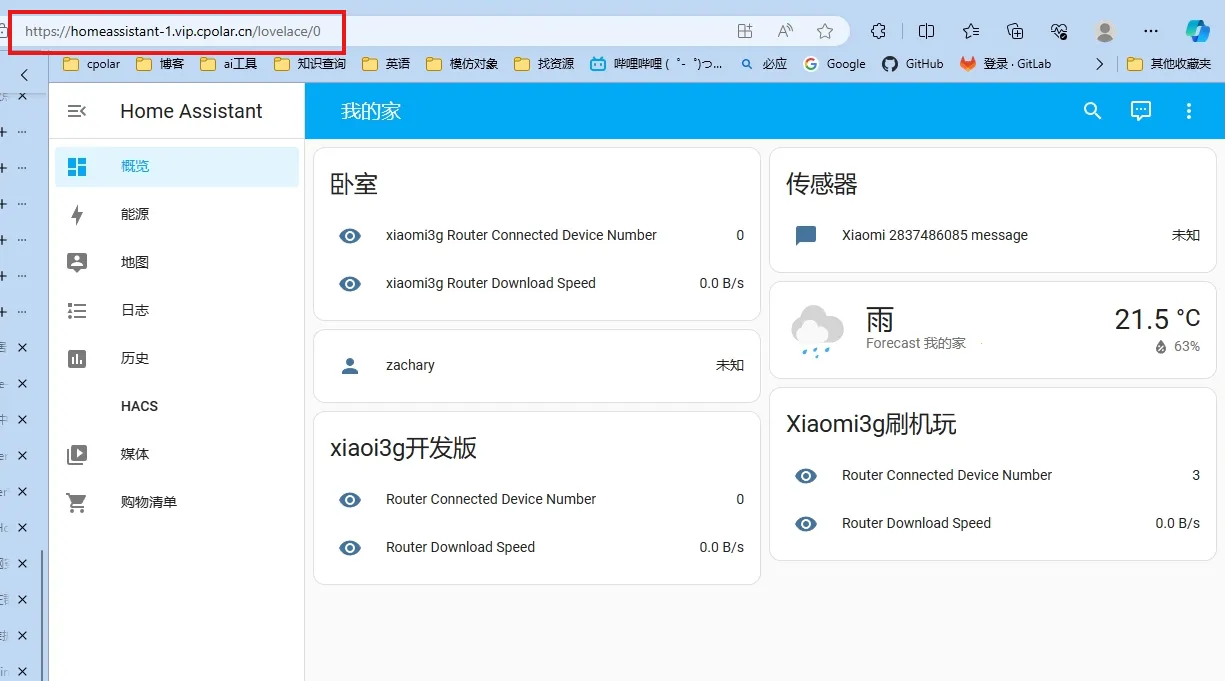This screenshot has width=1225, height=681.
Task: Click eye icon beside Router Connected Device Number 3
Action: coord(806,476)
